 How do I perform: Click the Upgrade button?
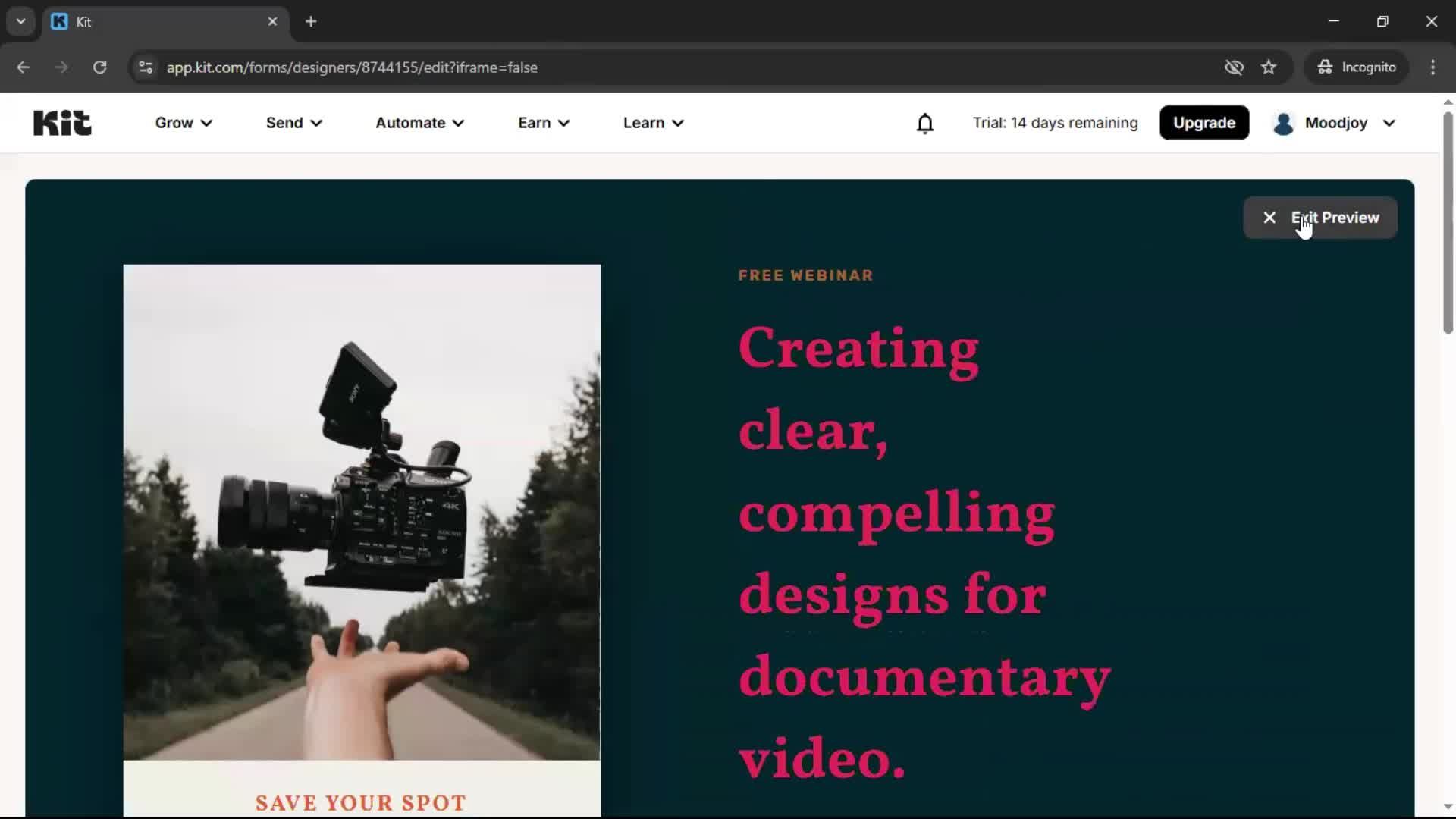tap(1203, 123)
